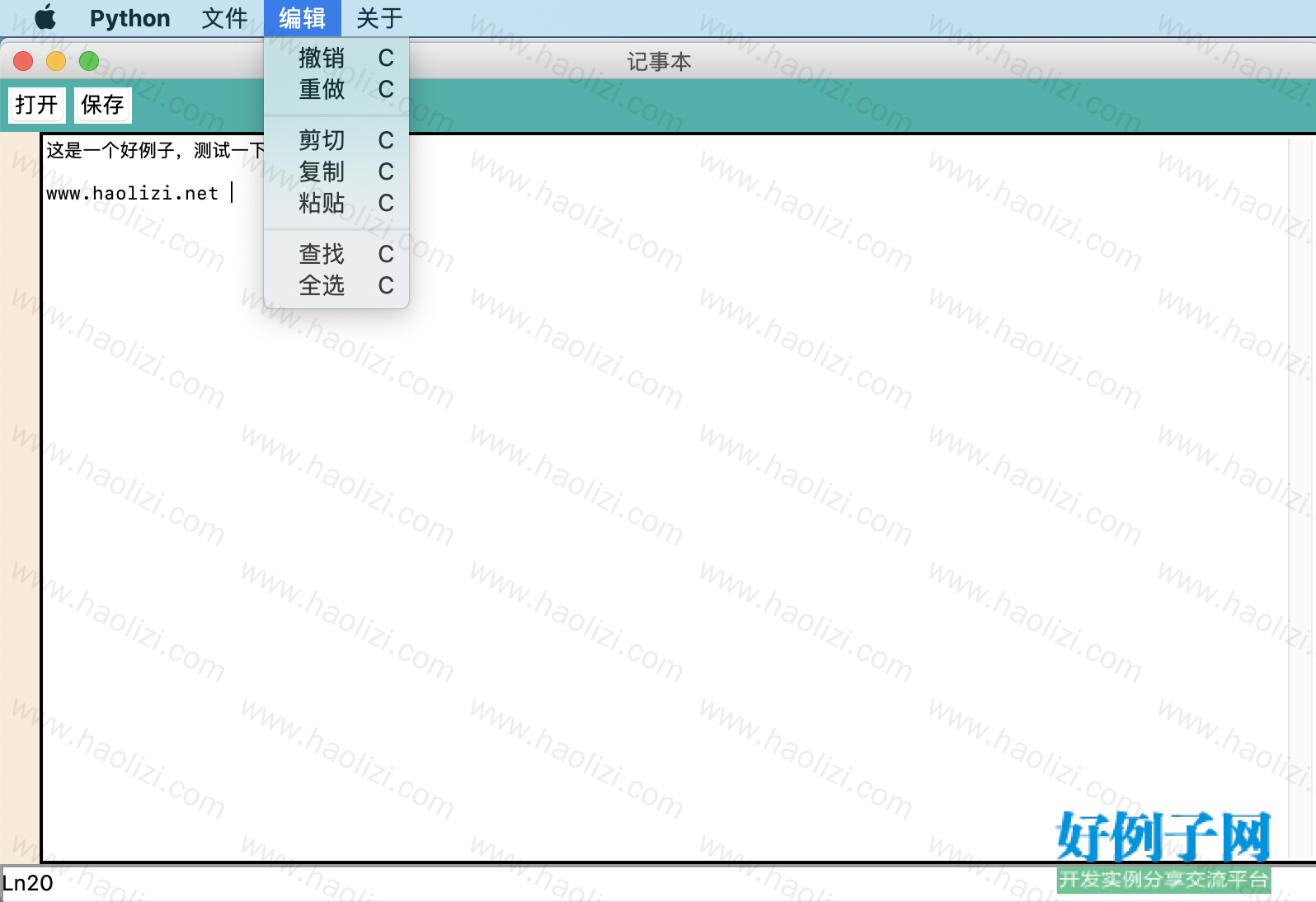
Task: Close the open 编辑 menu
Action: (x=302, y=18)
